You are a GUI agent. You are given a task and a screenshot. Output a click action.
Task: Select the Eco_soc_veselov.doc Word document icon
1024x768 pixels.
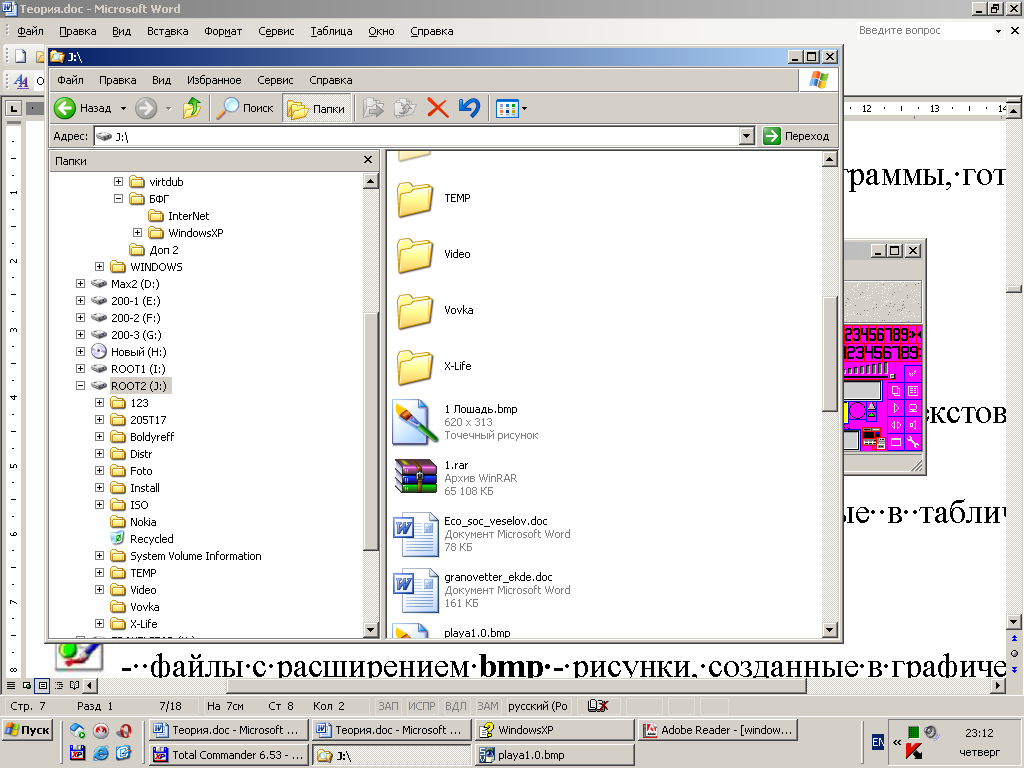click(415, 533)
